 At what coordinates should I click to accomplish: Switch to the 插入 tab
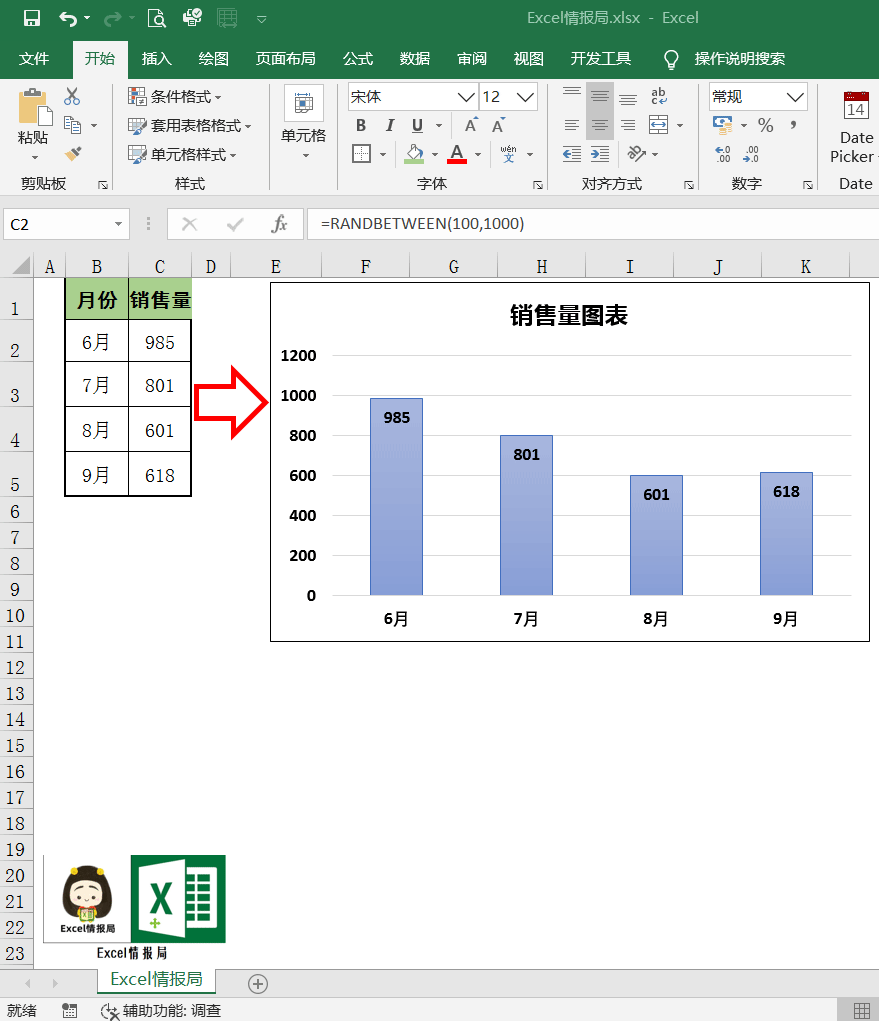[x=157, y=59]
